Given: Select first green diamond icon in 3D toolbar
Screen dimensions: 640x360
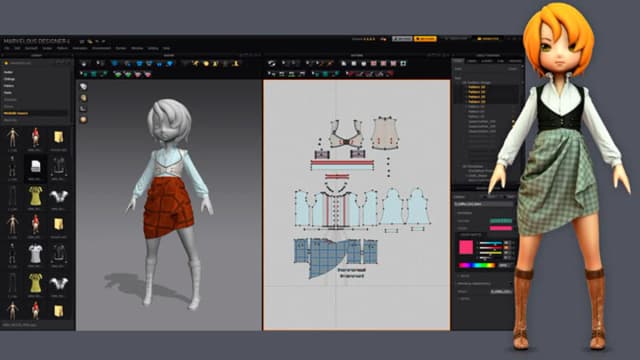Looking at the screenshot, I should coord(118,74).
